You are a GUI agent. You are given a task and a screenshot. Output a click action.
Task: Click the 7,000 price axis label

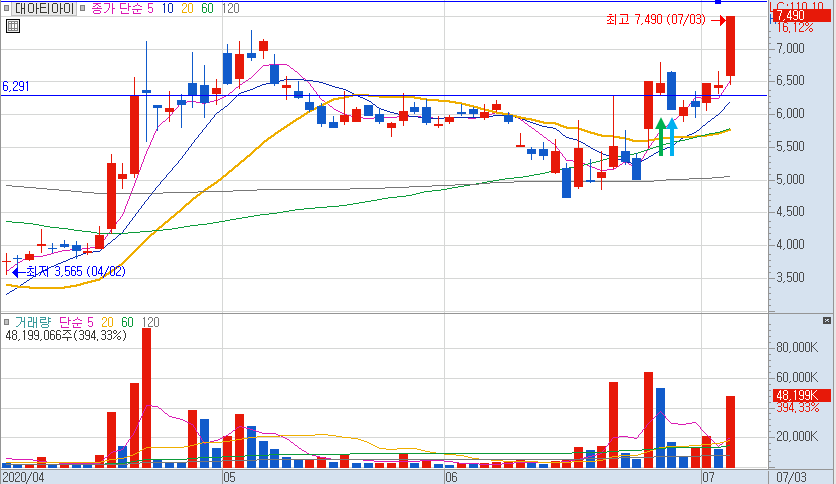coord(790,49)
